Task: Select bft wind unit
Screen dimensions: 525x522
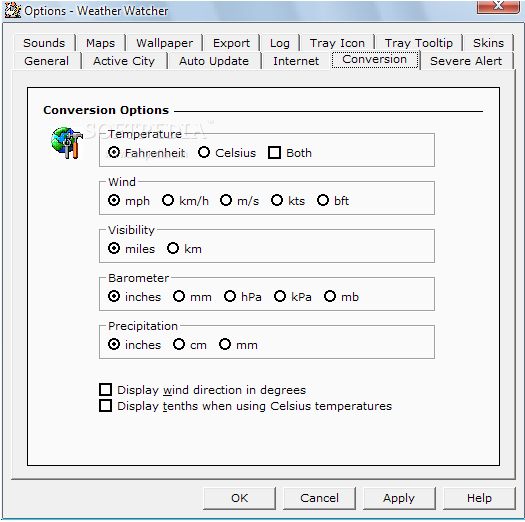Action: point(333,201)
